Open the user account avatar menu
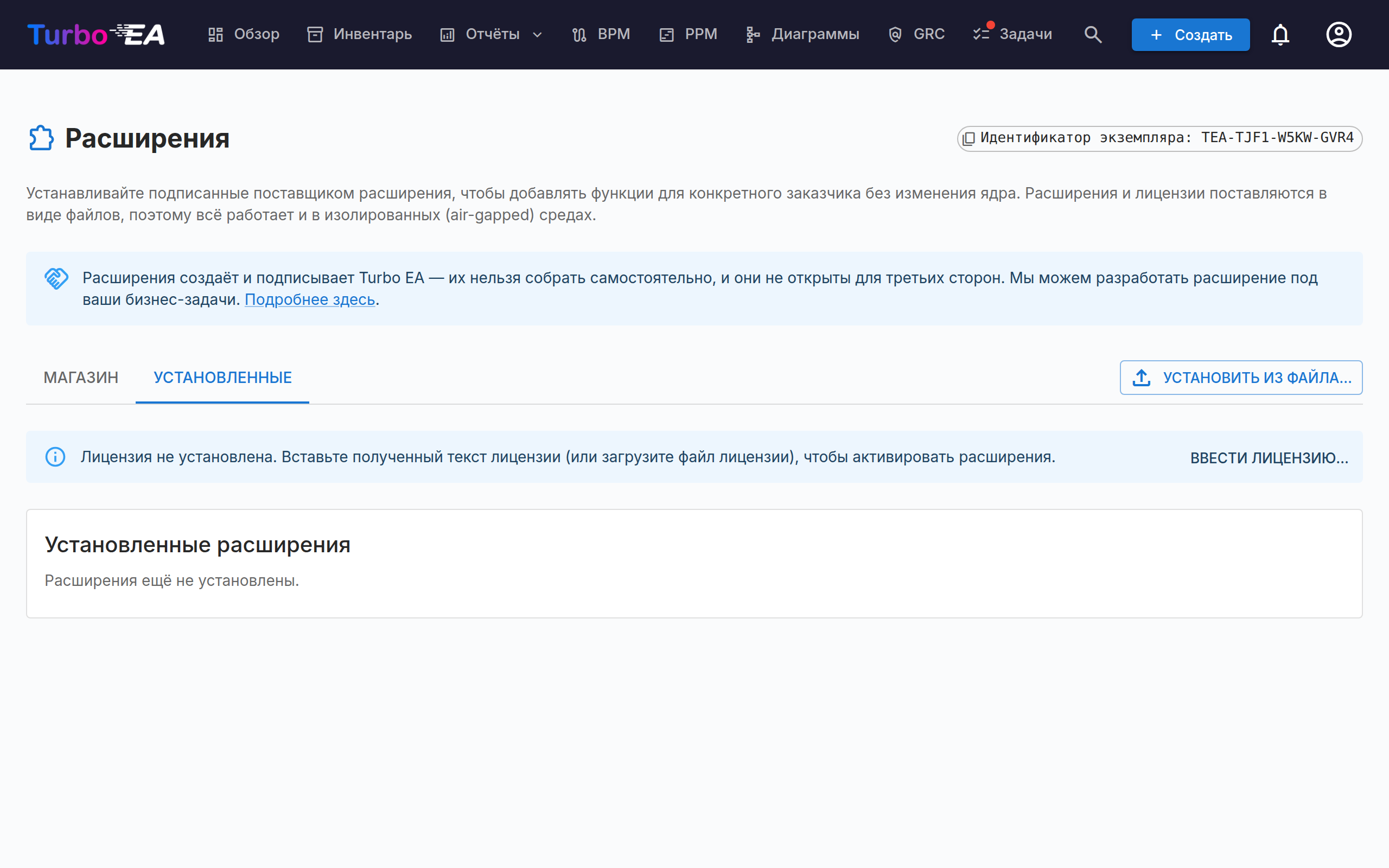The width and height of the screenshot is (1389, 868). click(1339, 34)
